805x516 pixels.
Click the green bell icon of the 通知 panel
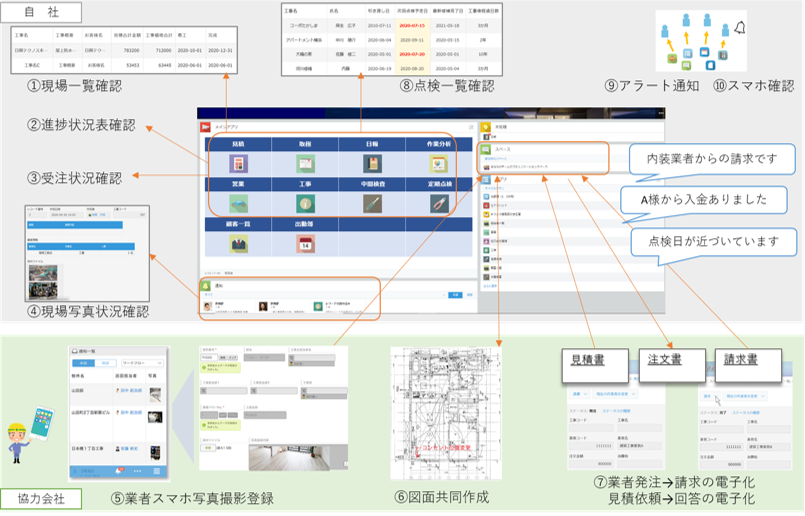(205, 286)
